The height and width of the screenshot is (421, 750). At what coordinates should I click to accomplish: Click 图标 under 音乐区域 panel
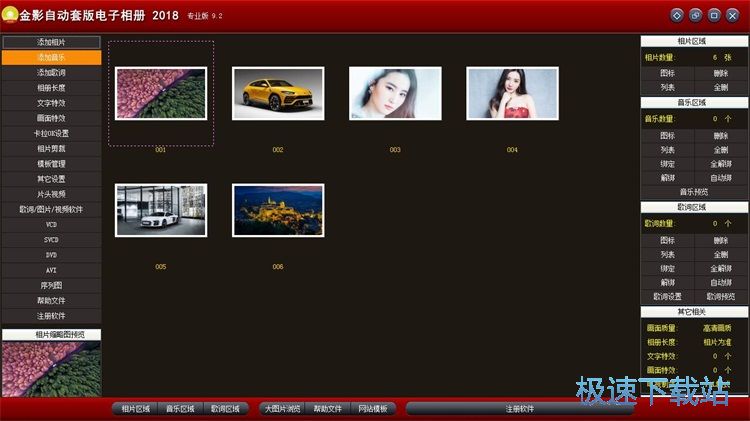(x=667, y=136)
